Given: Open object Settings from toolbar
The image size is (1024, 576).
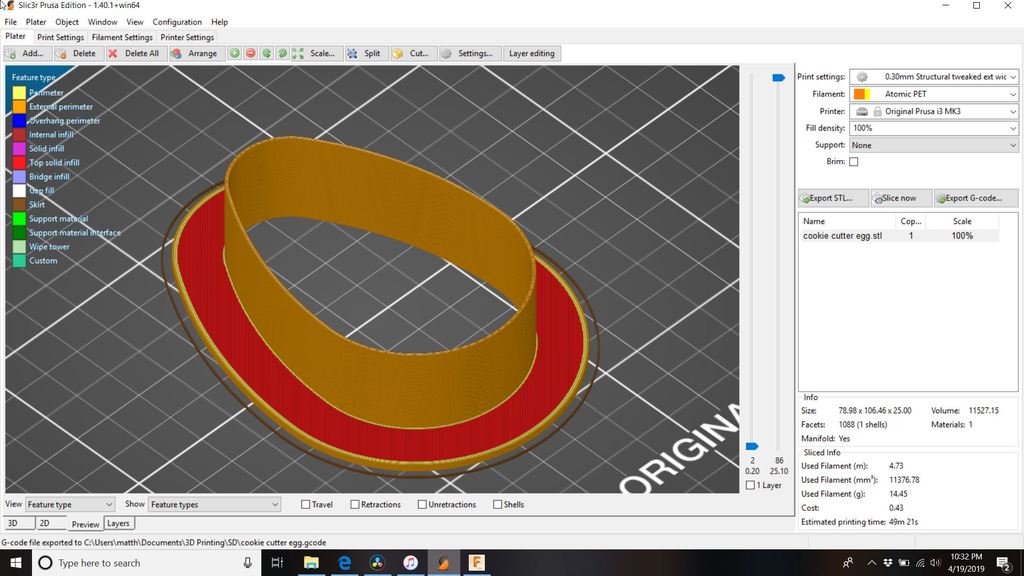Looking at the screenshot, I should (x=469, y=54).
